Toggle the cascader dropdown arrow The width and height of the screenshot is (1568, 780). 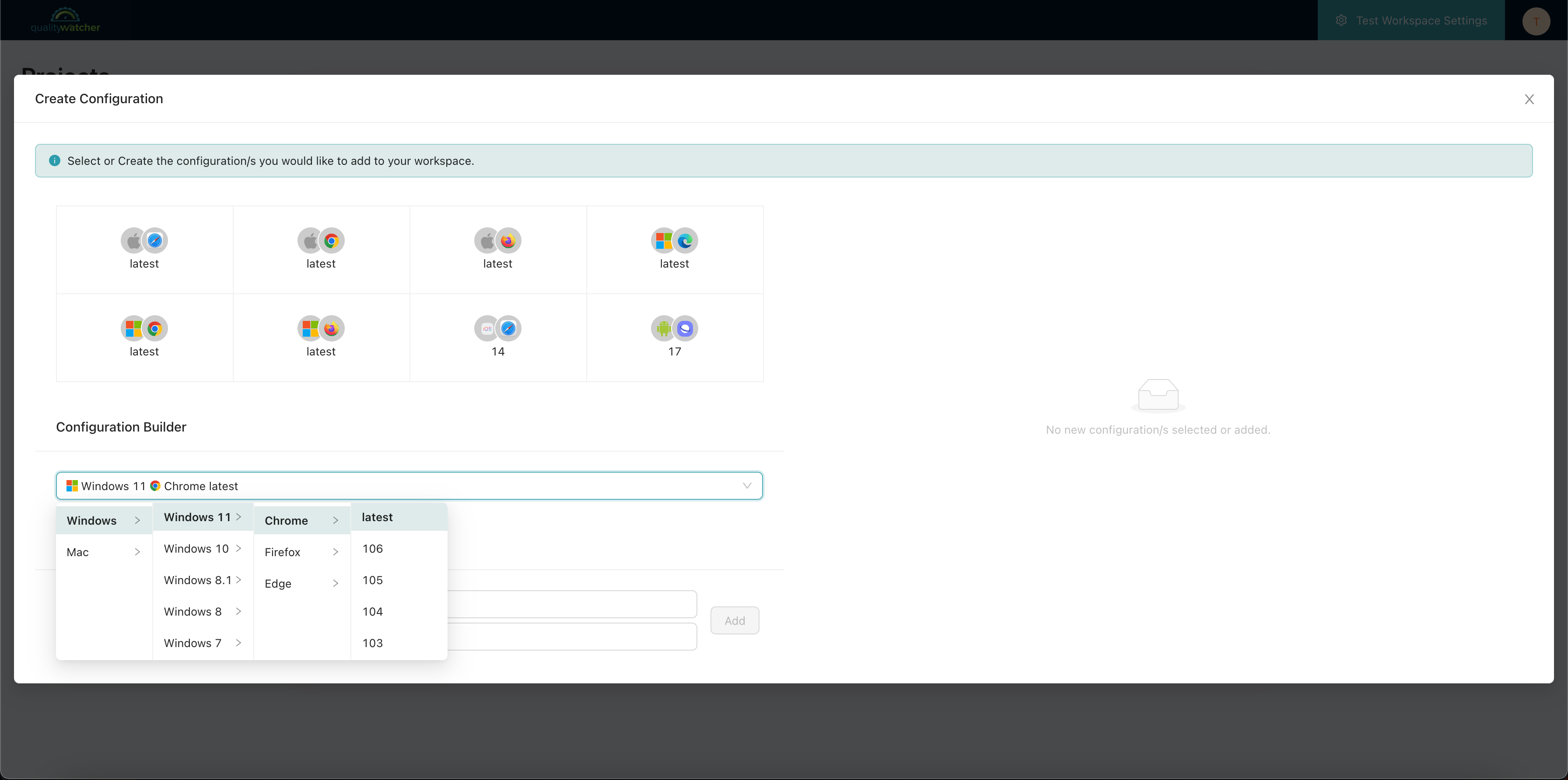(747, 485)
